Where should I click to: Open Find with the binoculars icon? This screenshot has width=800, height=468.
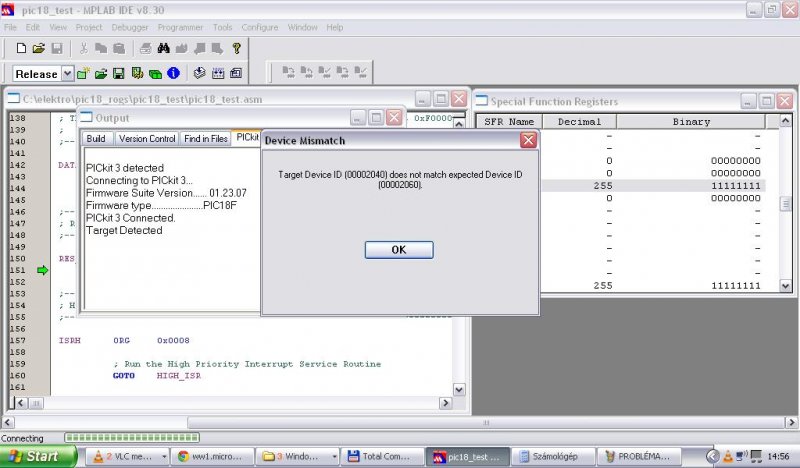pyautogui.click(x=163, y=48)
